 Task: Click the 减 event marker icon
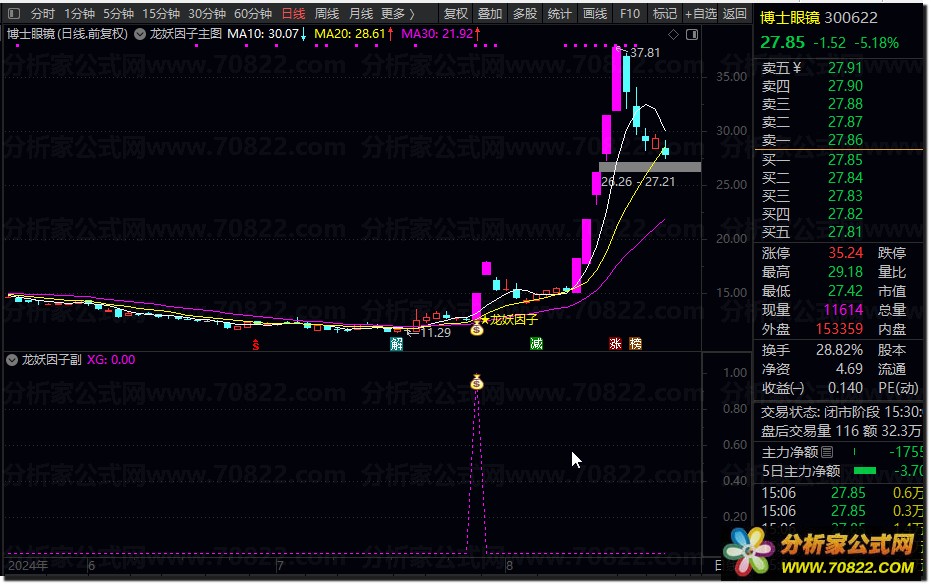[536, 344]
